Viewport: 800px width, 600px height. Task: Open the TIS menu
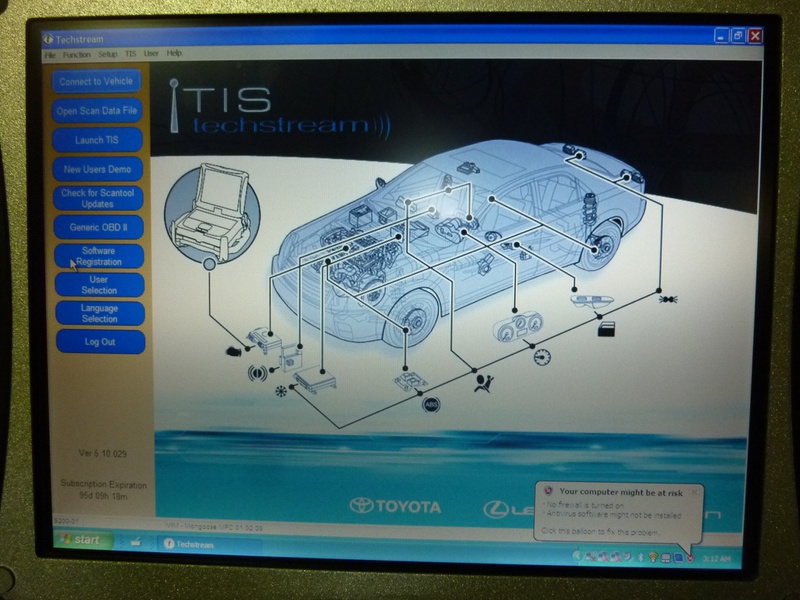pos(131,54)
